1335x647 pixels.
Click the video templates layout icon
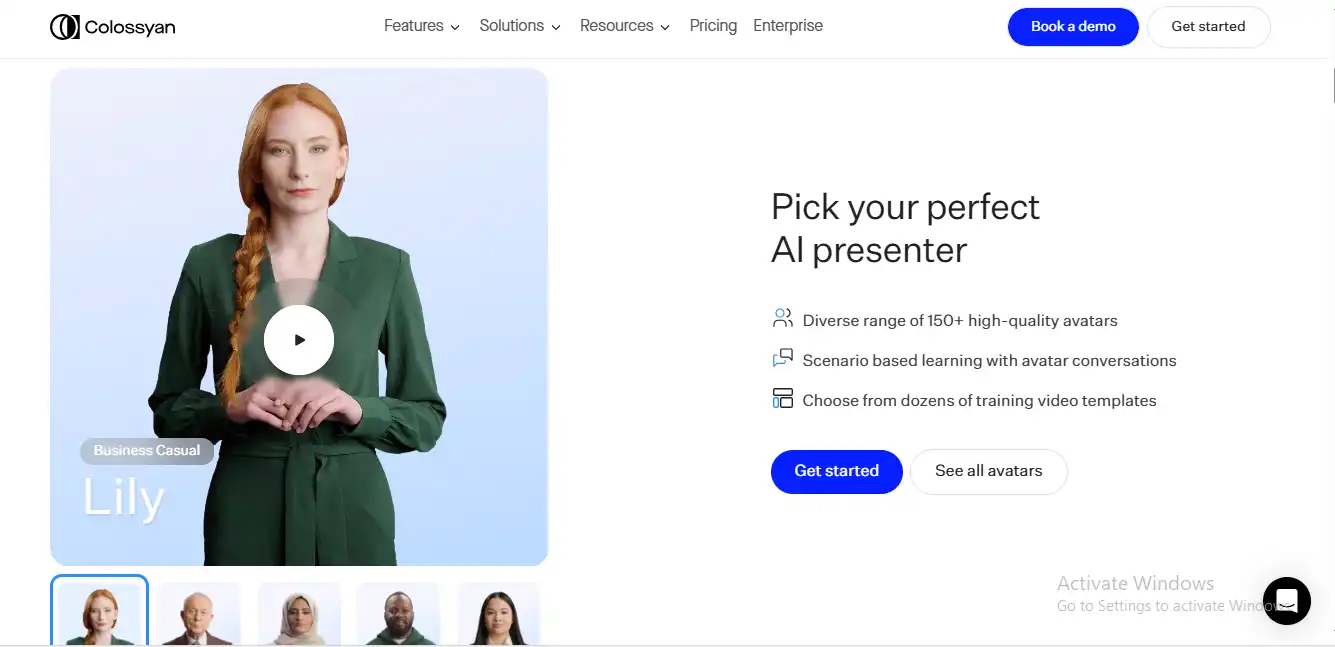pos(782,399)
